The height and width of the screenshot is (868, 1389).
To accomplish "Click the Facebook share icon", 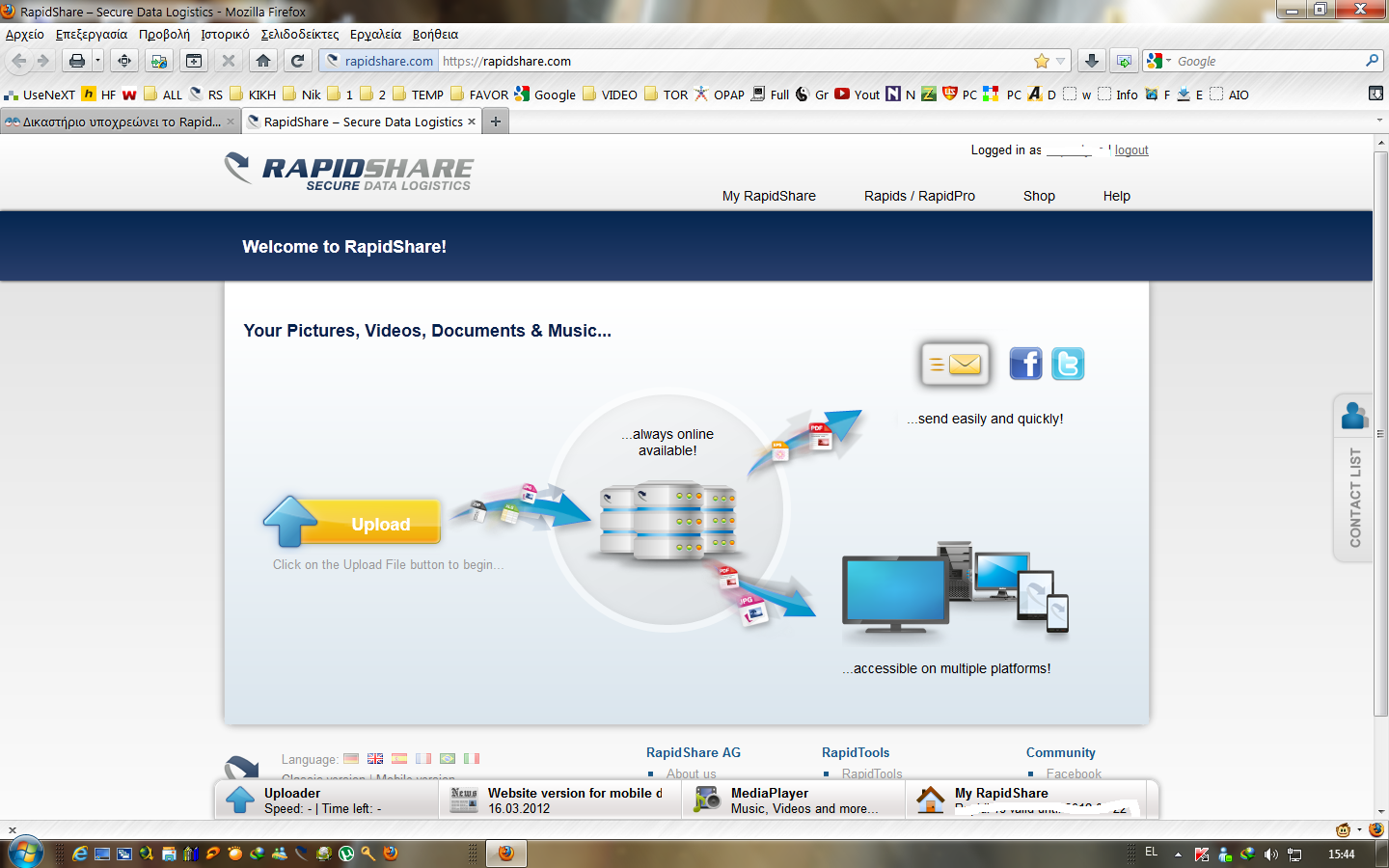I will click(x=1025, y=364).
